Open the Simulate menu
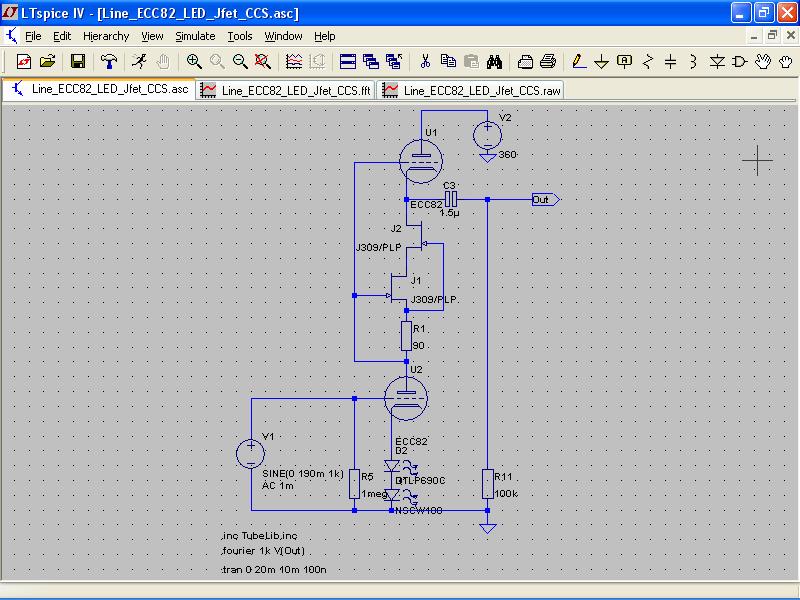The width and height of the screenshot is (800, 600). point(195,36)
